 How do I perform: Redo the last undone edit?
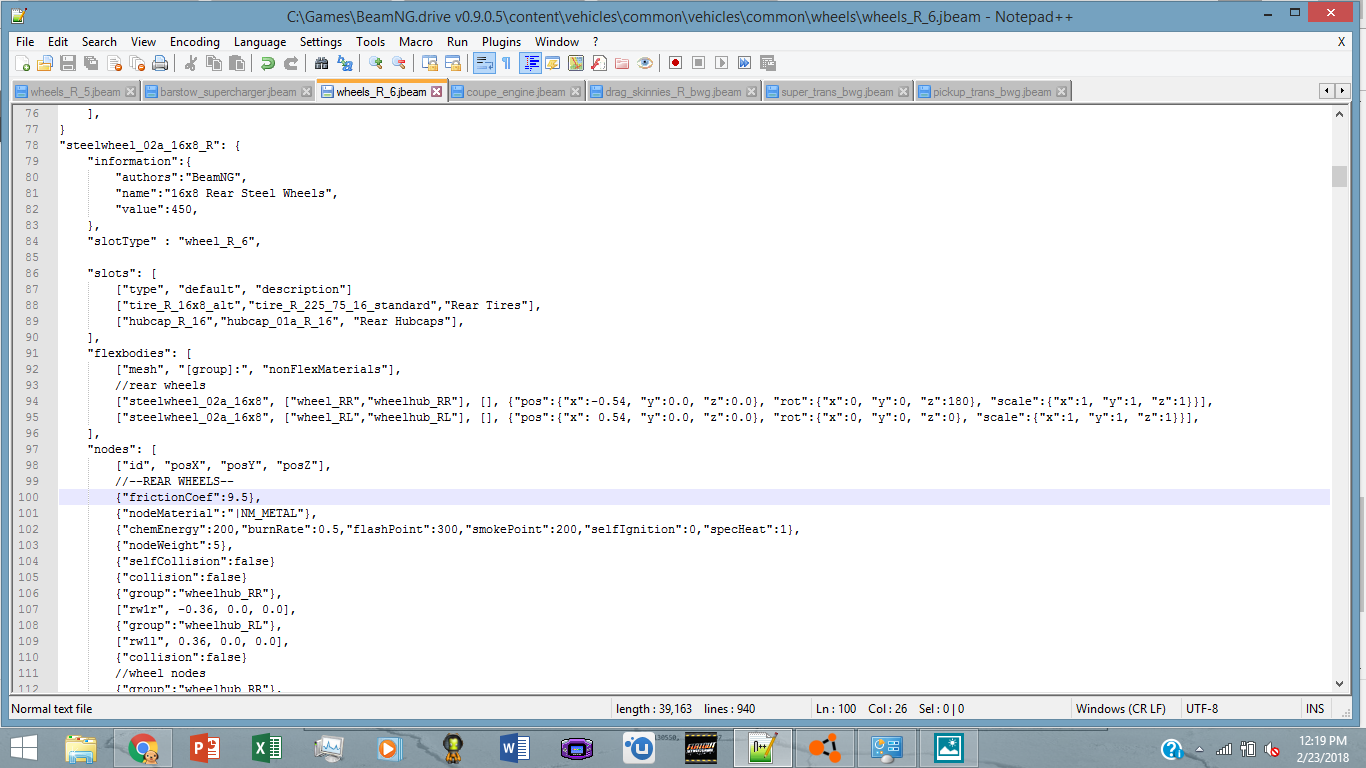coord(290,63)
